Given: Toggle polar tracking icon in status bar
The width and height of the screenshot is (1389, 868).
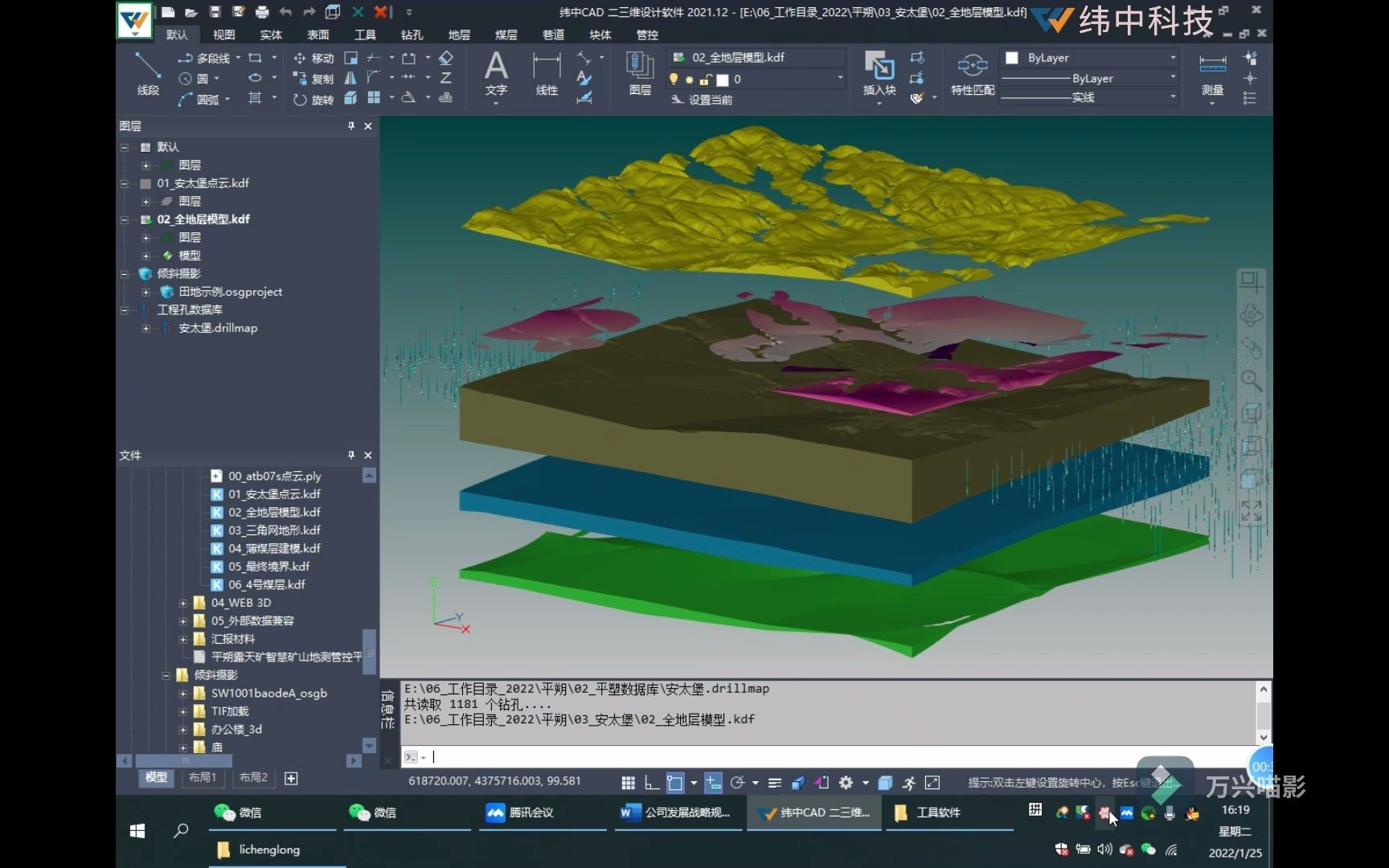Looking at the screenshot, I should click(x=737, y=782).
